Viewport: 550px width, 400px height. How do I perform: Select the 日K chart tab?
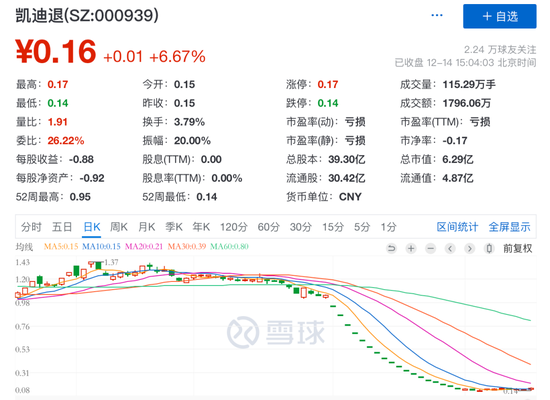(92, 227)
